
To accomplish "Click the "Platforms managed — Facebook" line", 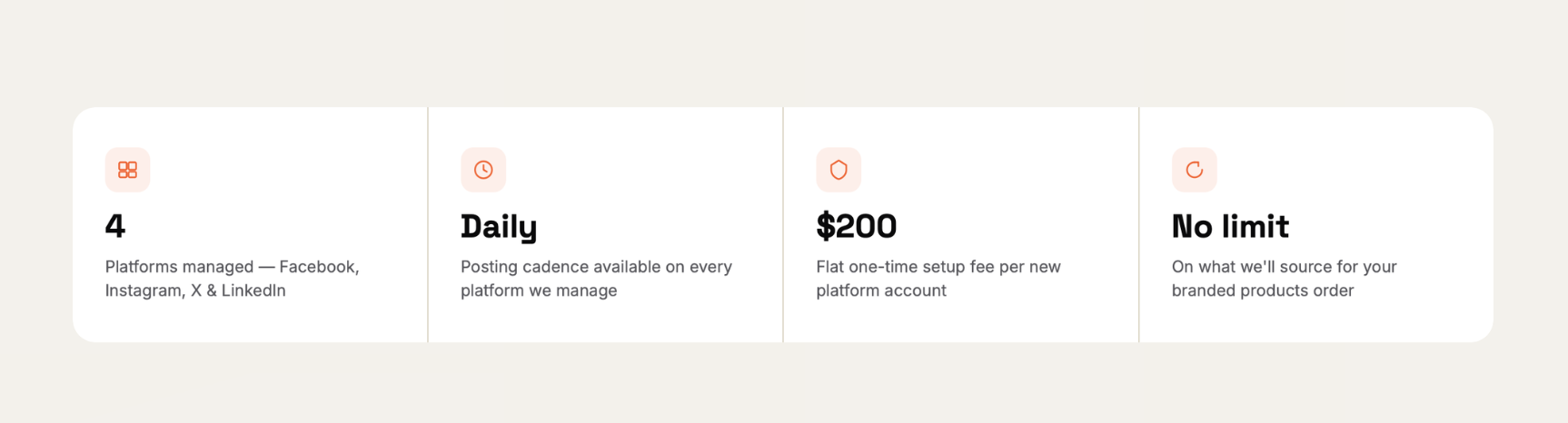I will [x=233, y=267].
